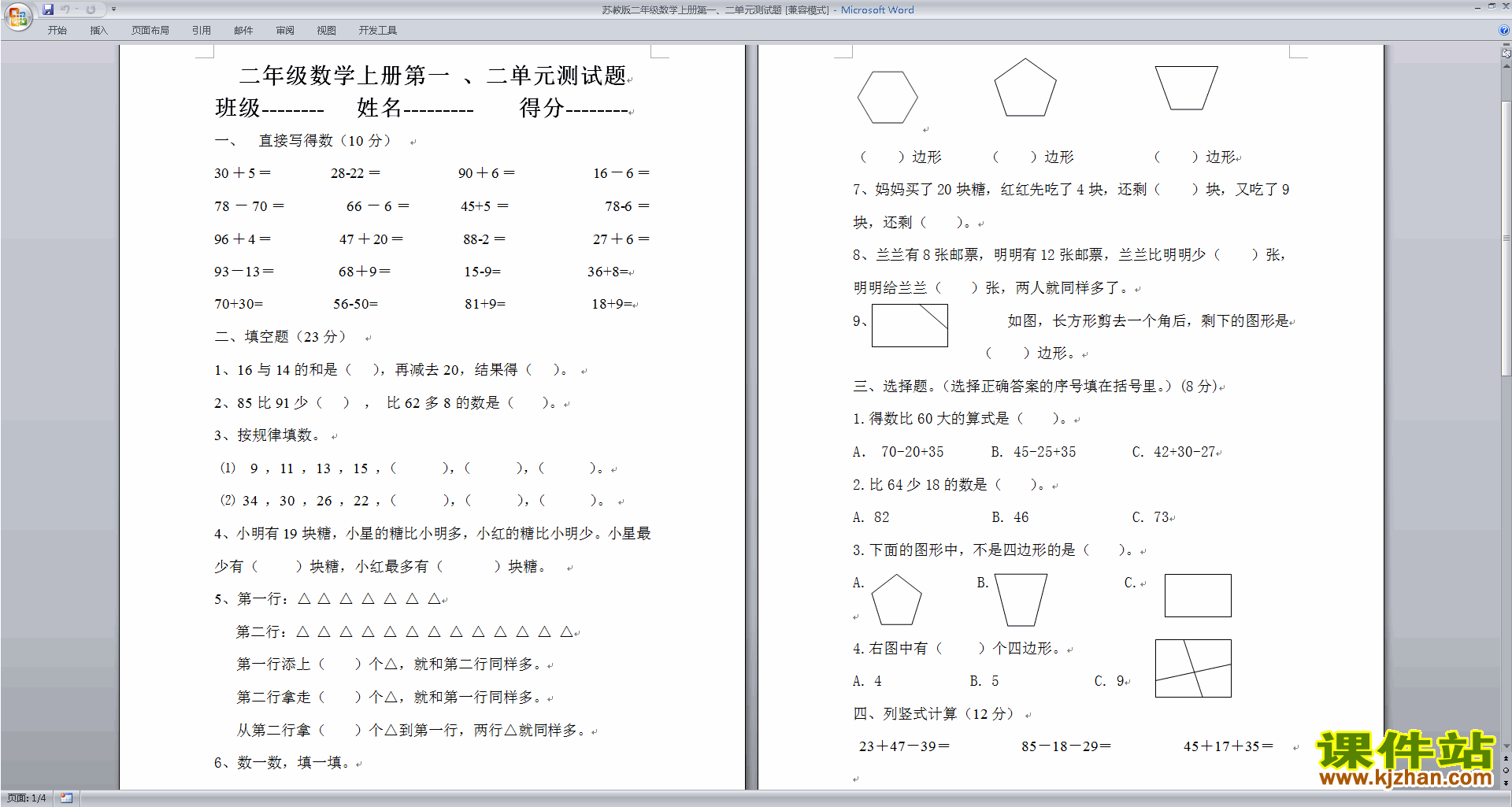Click the equation 18+9=
Screen dimensions: 1512x807
pyautogui.click(x=611, y=304)
